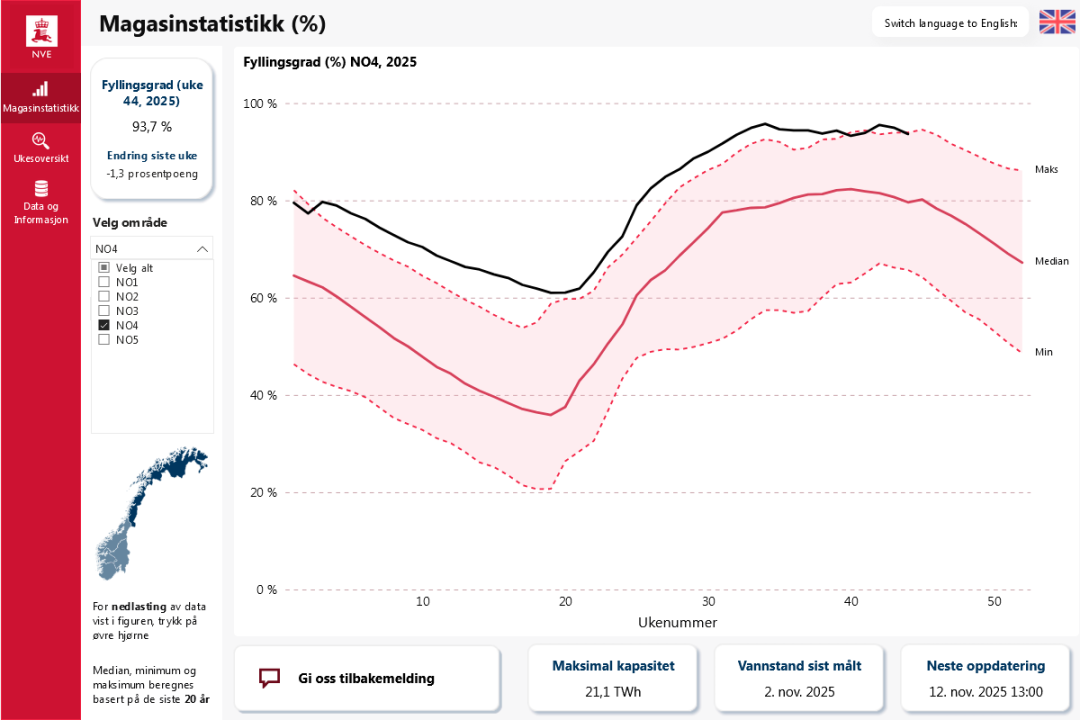Viewport: 1080px width, 720px height.
Task: Check the NO1 checkbox
Action: click(104, 282)
